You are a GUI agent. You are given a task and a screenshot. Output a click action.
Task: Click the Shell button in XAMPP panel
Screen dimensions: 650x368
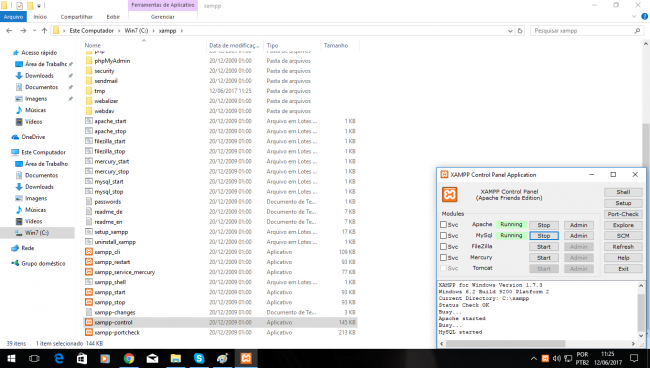(623, 192)
